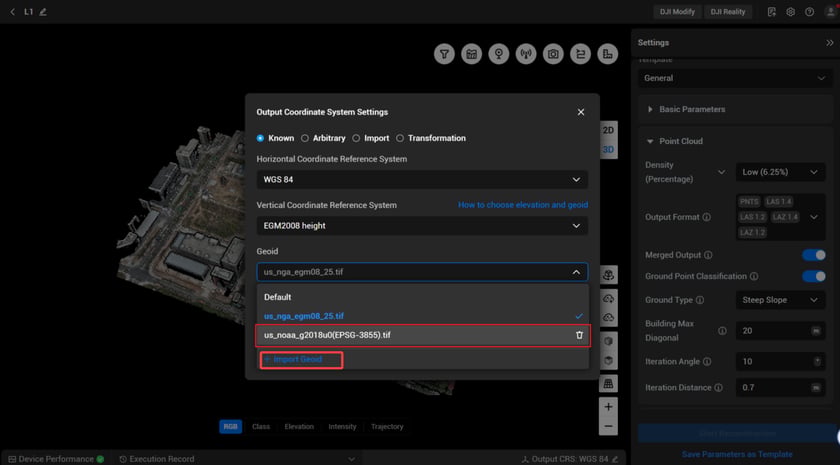Switch viewport to 2D mode
The height and width of the screenshot is (465, 840).
point(608,130)
